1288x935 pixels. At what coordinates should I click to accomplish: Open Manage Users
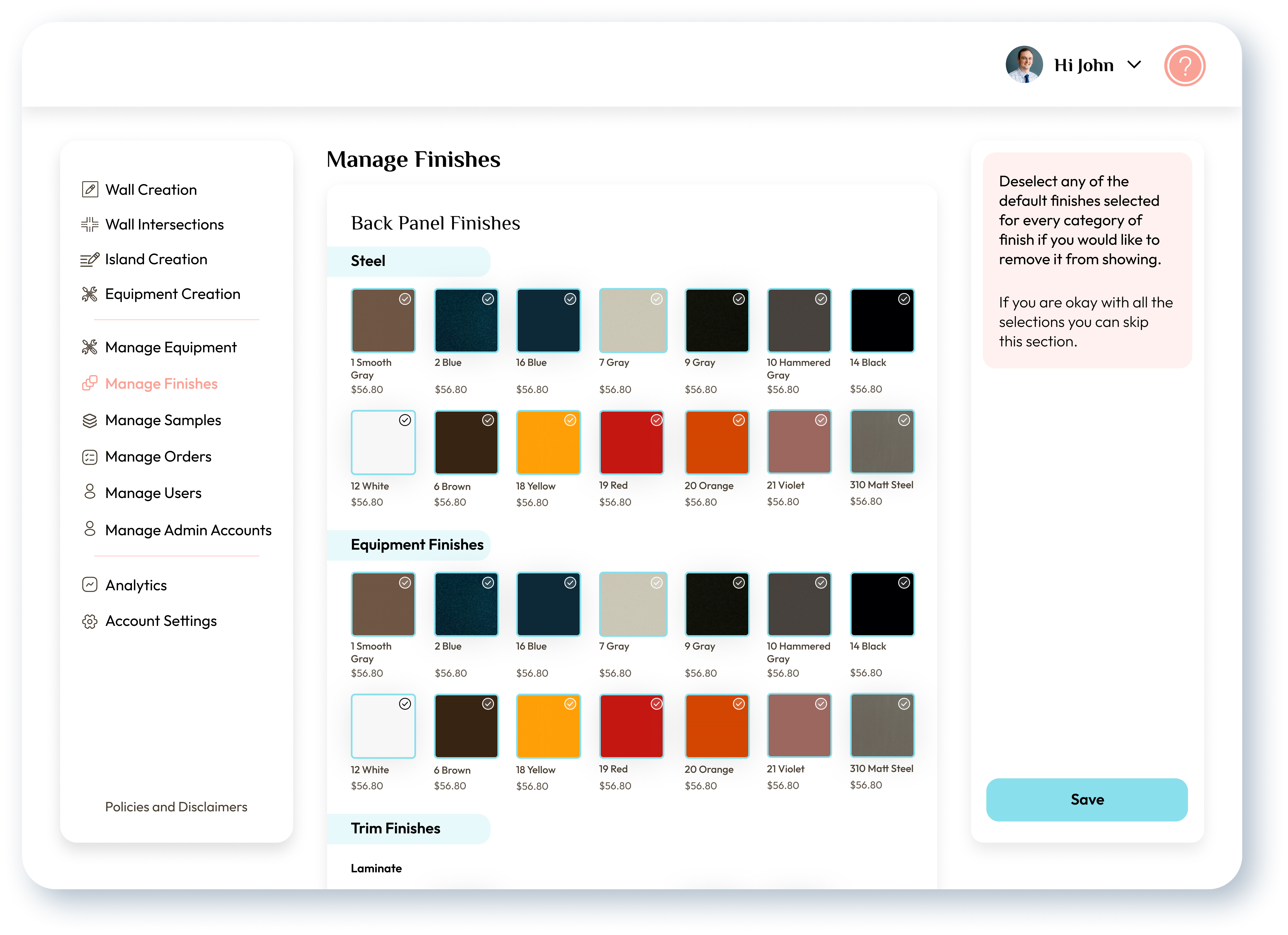153,493
